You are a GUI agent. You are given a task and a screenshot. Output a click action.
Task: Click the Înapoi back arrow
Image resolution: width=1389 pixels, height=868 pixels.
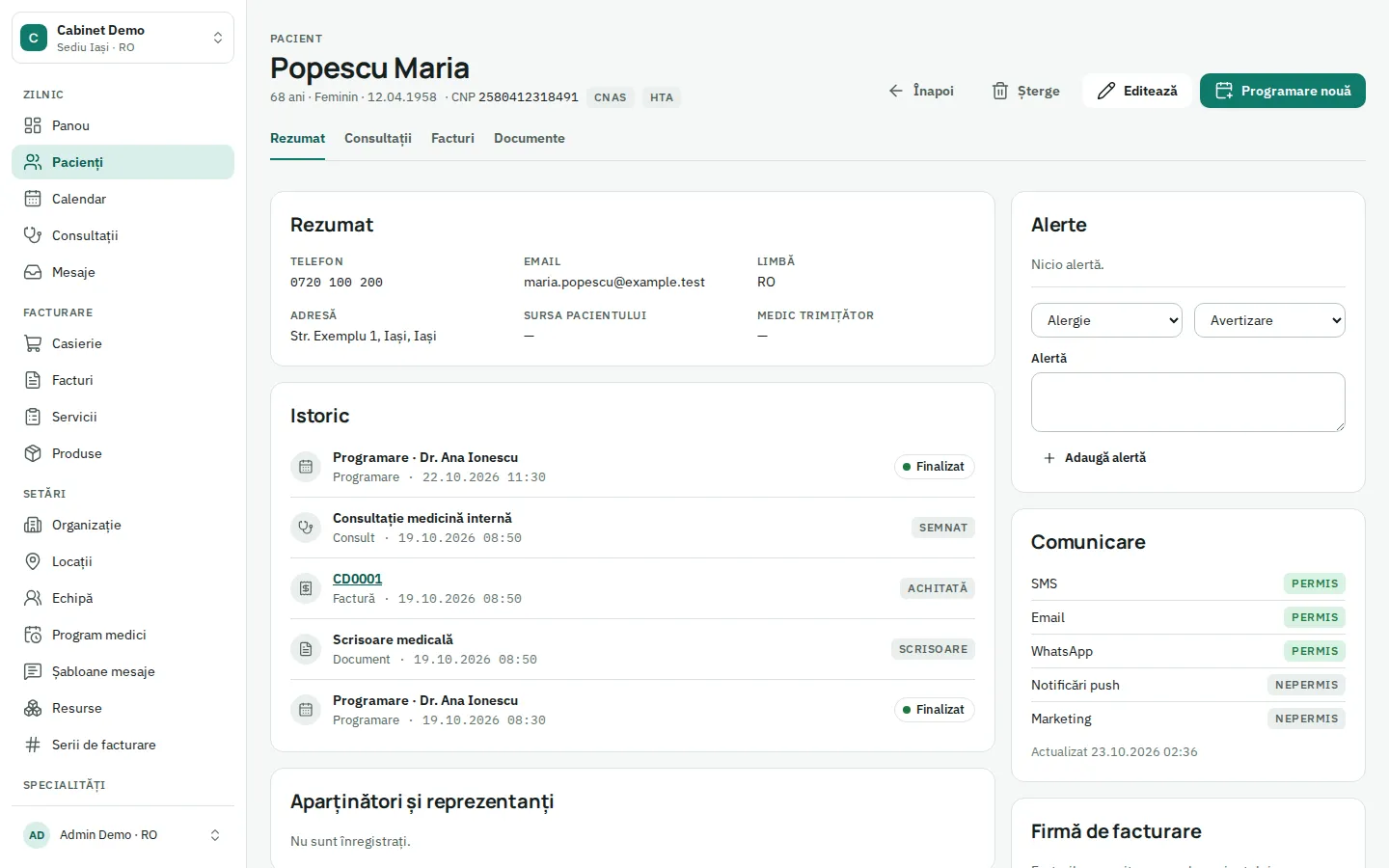coord(896,91)
